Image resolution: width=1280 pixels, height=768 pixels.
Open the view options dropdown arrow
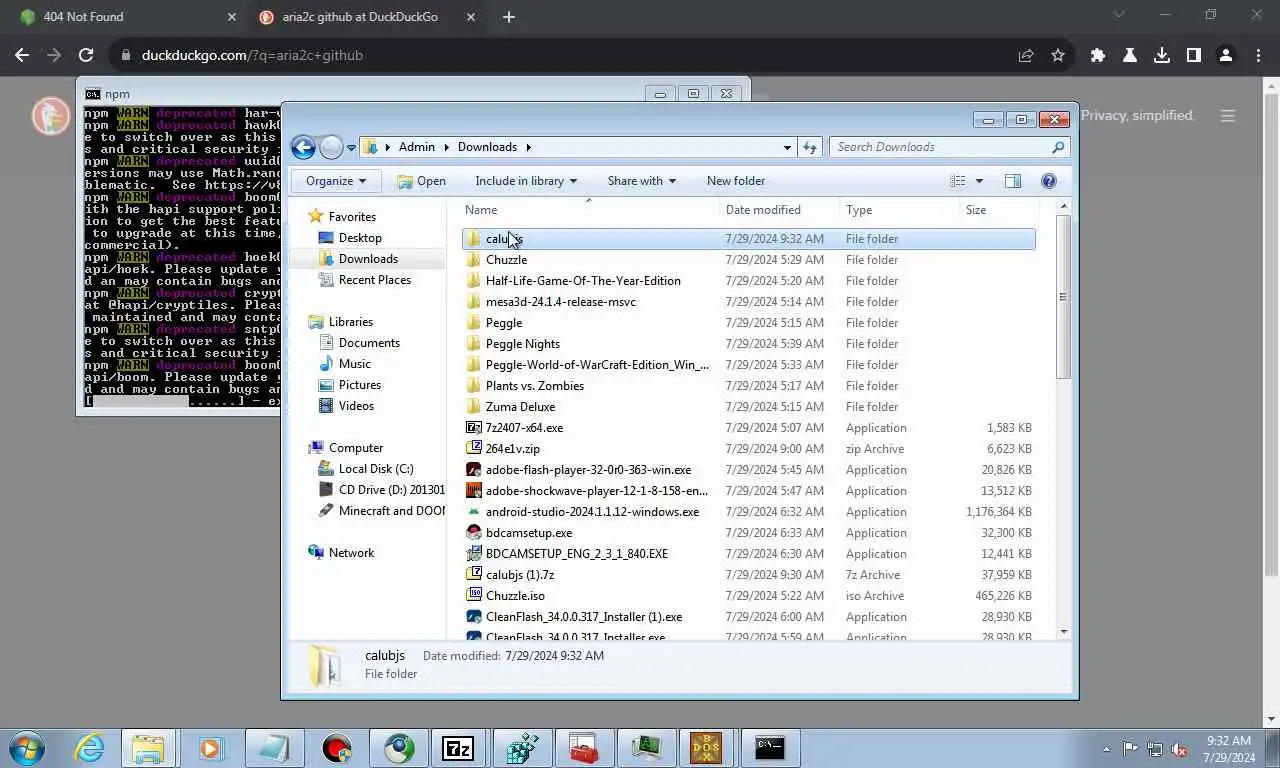pos(979,181)
